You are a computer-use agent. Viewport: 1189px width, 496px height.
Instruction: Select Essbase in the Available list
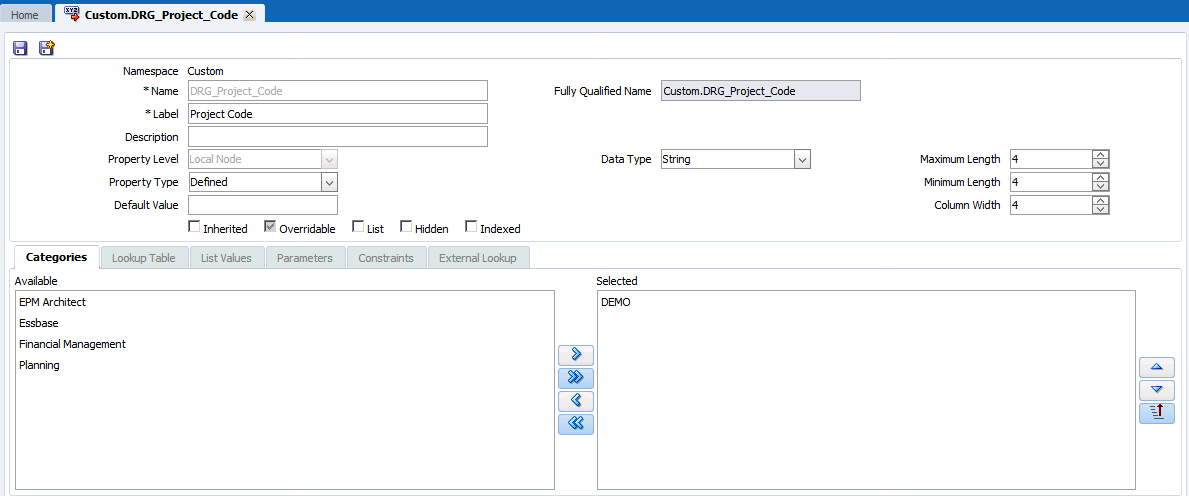tap(38, 323)
